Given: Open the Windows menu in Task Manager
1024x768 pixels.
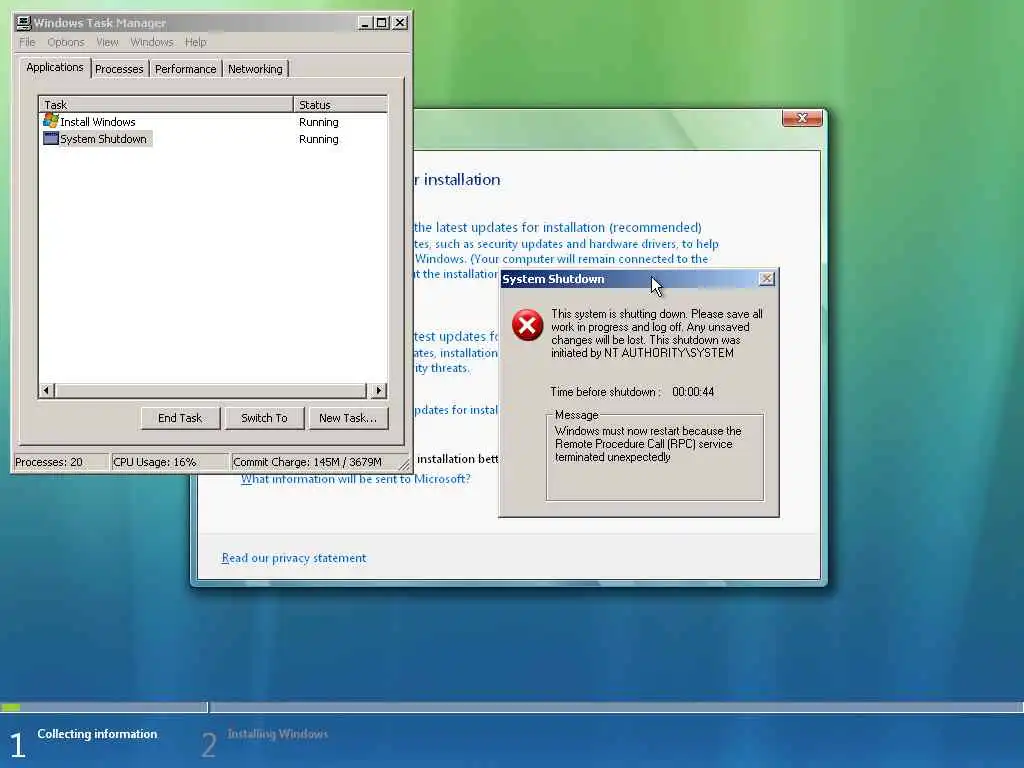Looking at the screenshot, I should pyautogui.click(x=152, y=42).
